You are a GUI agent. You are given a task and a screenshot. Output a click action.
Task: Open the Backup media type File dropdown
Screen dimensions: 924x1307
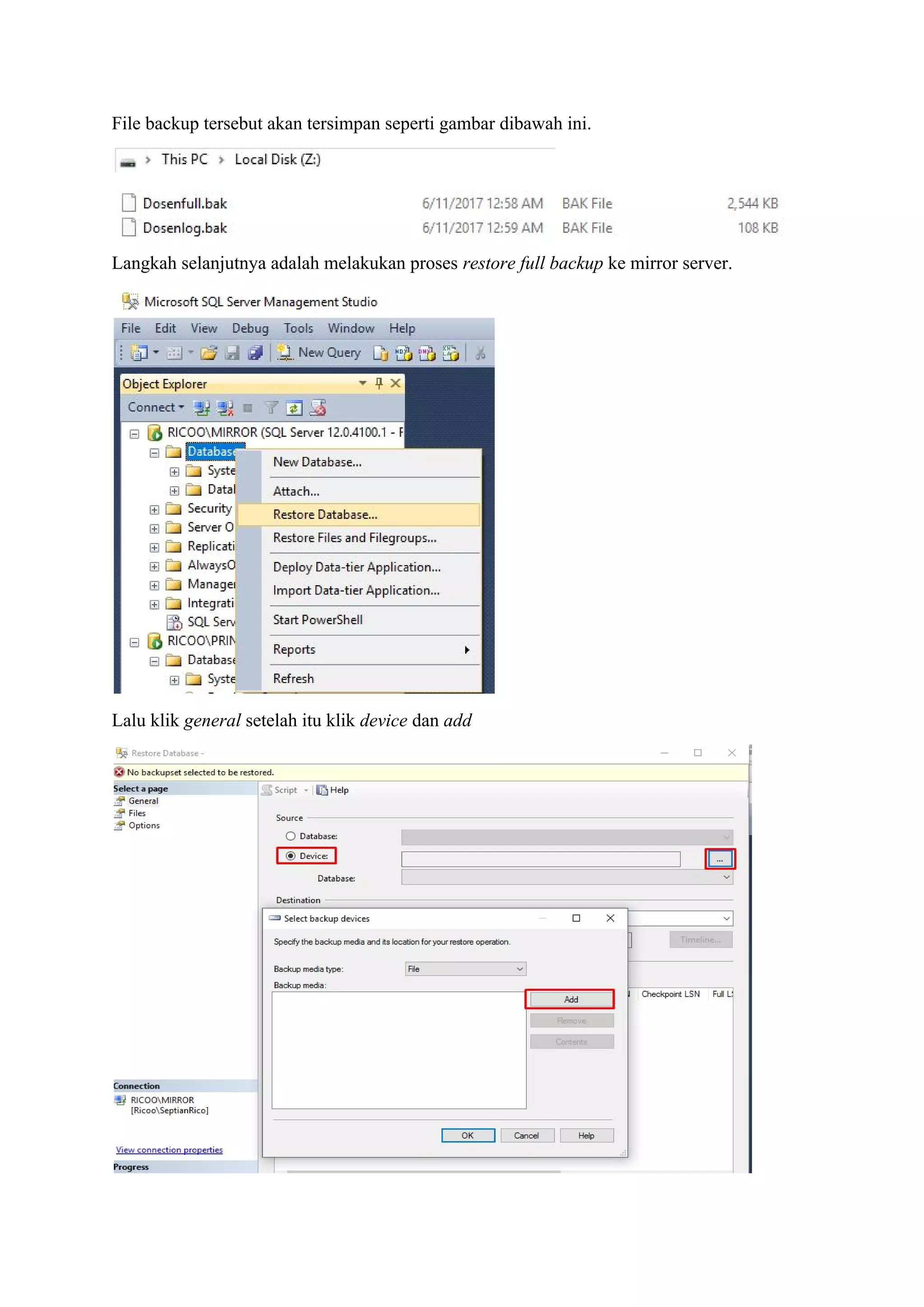point(465,969)
